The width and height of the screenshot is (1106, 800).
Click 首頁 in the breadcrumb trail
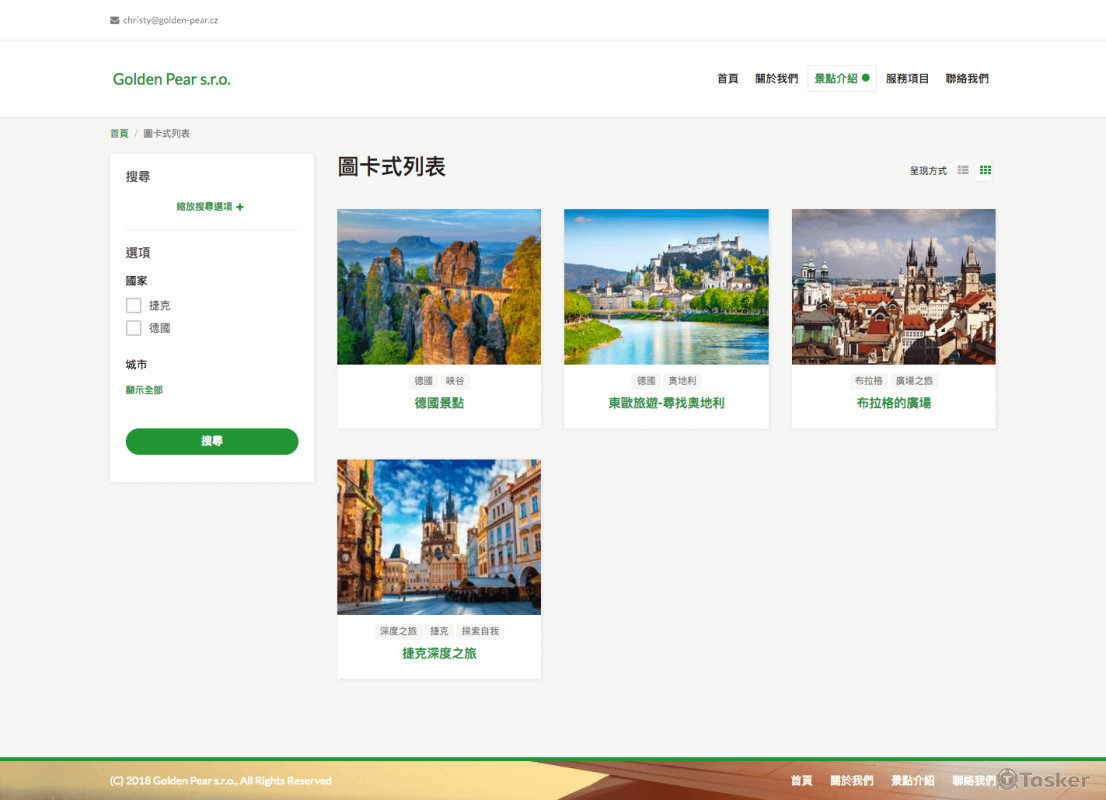click(x=118, y=132)
